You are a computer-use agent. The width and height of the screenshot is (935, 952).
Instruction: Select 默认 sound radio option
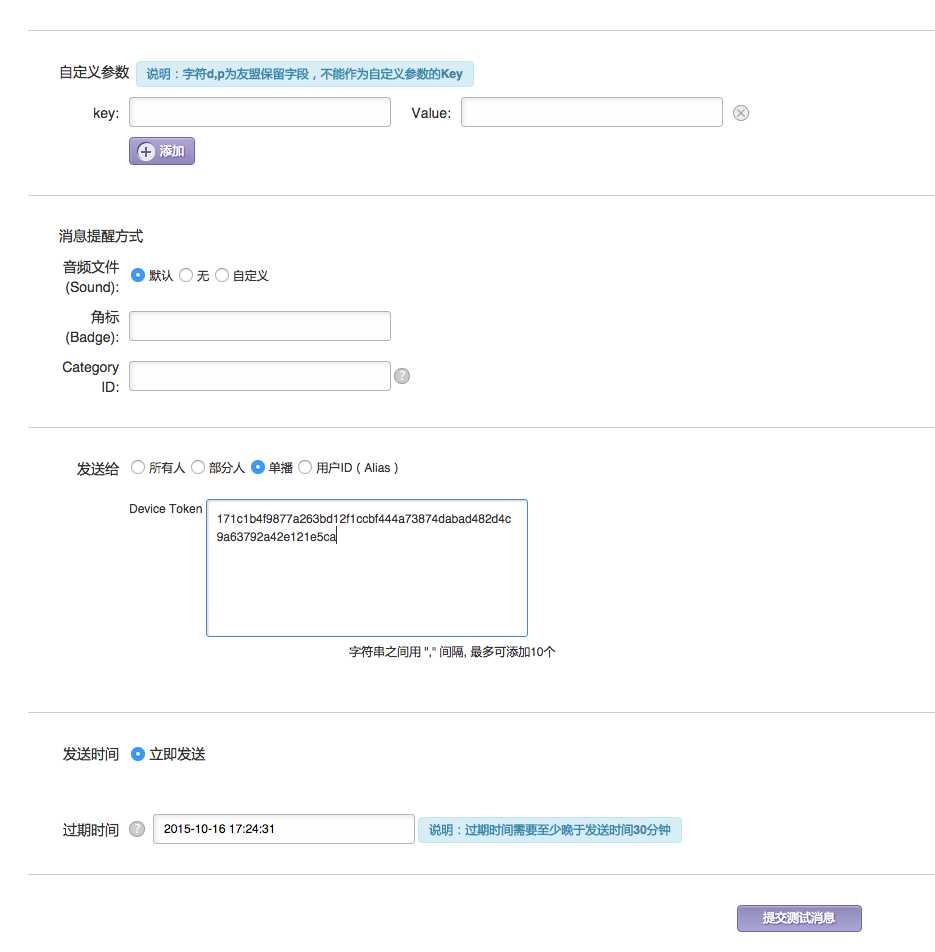click(138, 275)
